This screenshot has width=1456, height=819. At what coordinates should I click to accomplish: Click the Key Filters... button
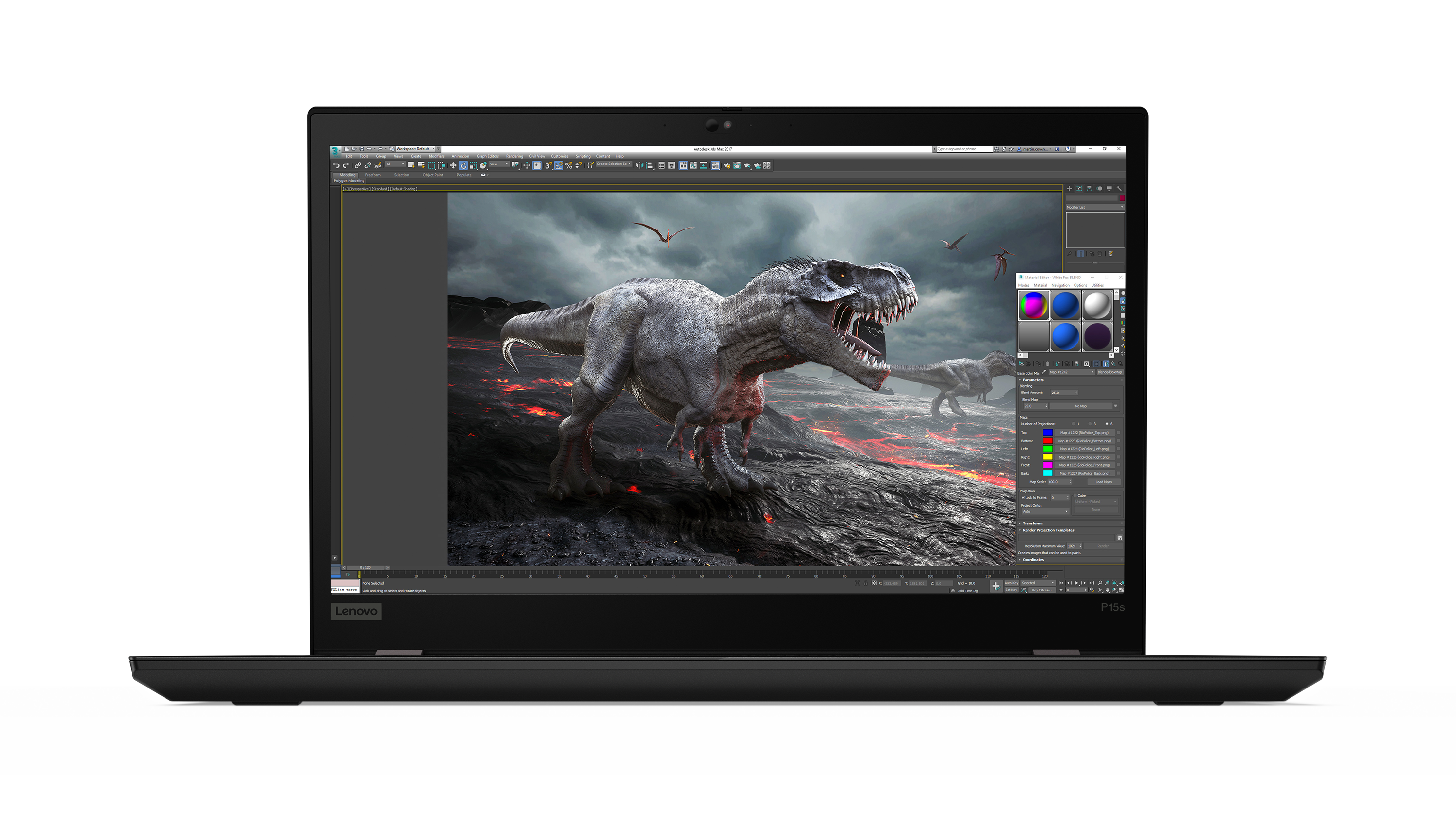pyautogui.click(x=1042, y=590)
